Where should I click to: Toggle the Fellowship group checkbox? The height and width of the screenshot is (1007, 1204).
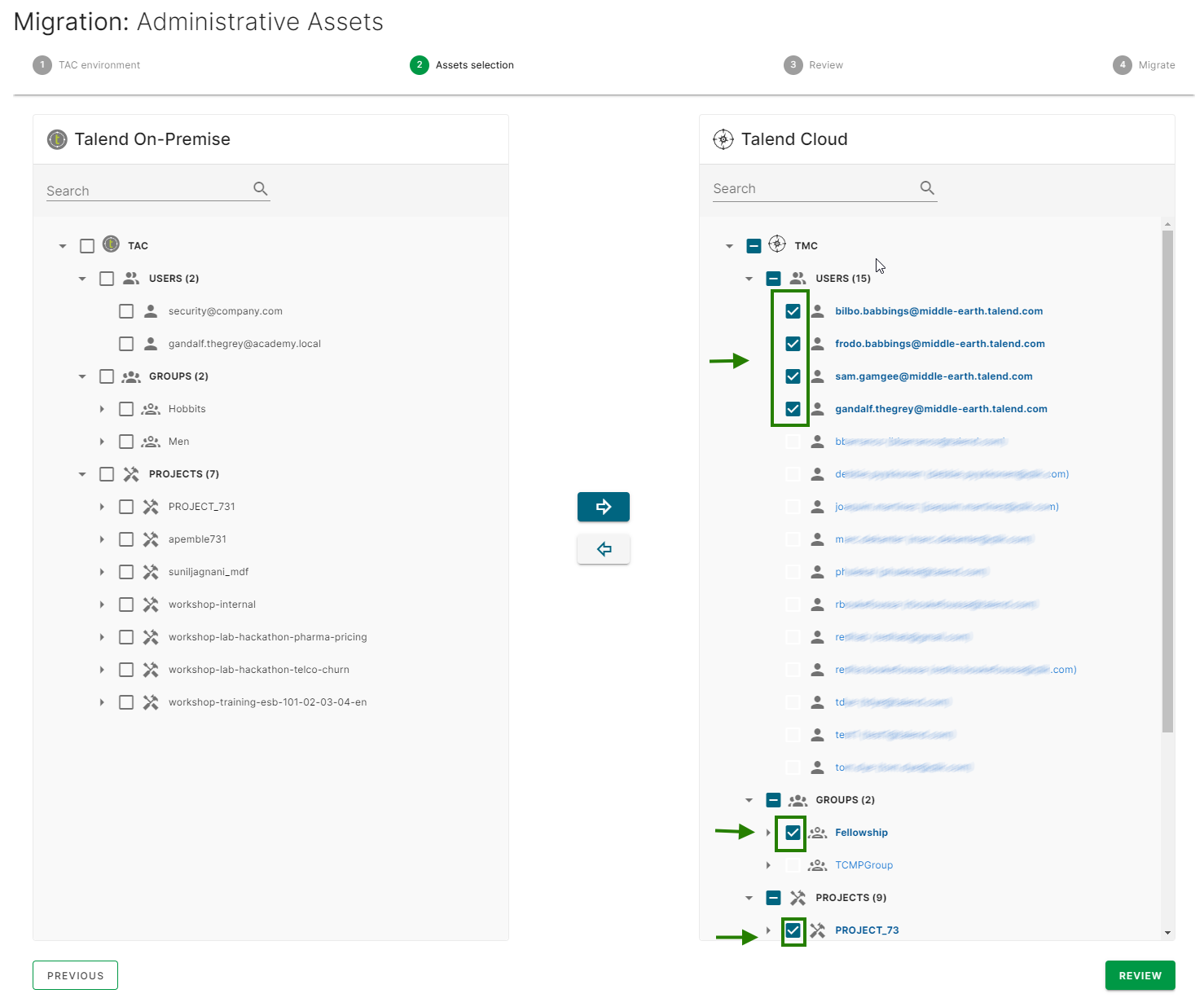tap(792, 832)
